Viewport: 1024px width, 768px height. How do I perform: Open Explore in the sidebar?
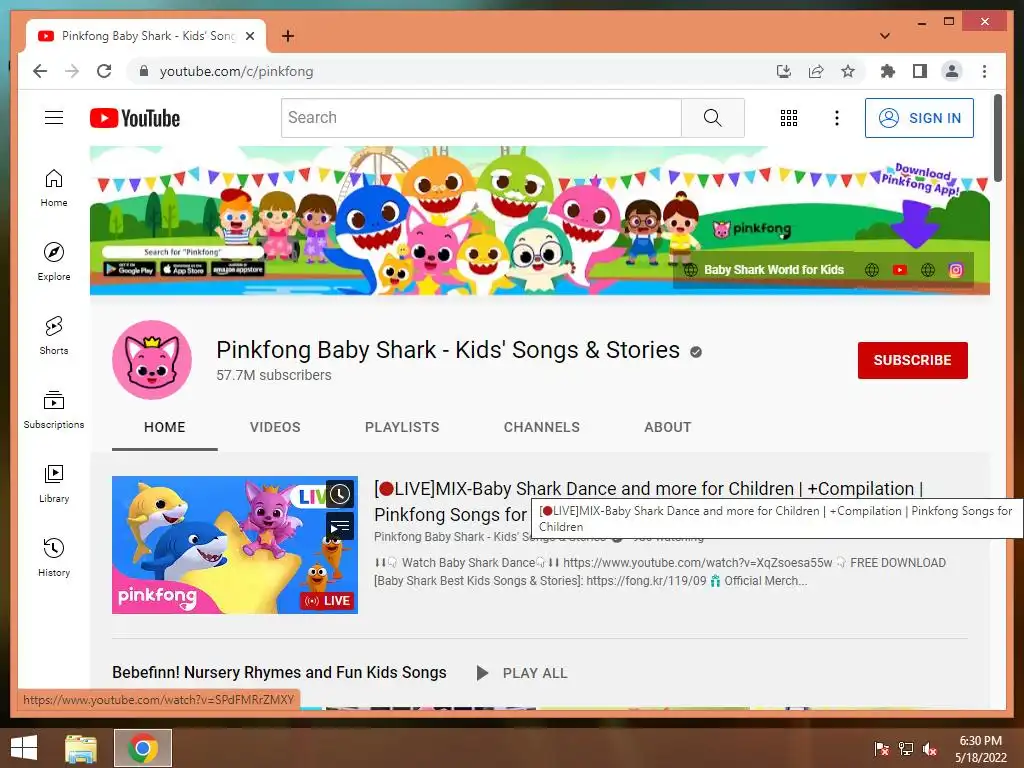[x=54, y=262]
